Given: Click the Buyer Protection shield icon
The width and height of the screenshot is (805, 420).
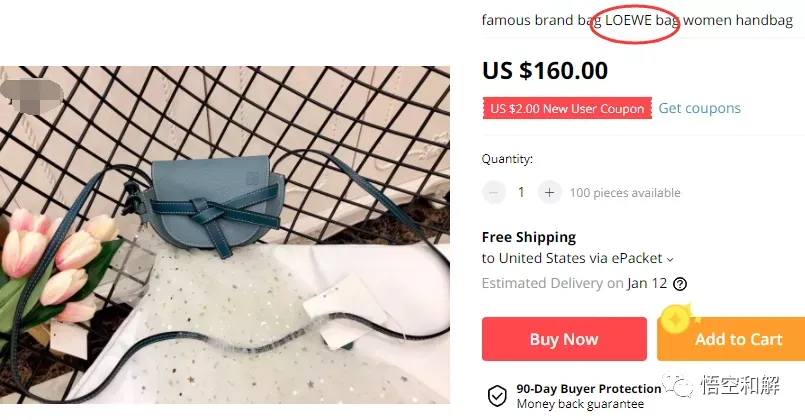Looking at the screenshot, I should (x=497, y=396).
